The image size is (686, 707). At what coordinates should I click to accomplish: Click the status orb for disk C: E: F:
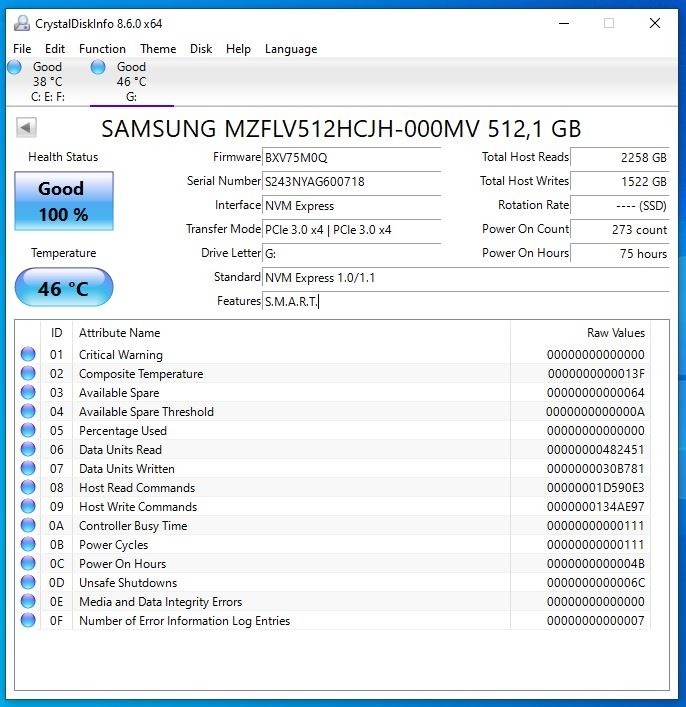point(14,67)
